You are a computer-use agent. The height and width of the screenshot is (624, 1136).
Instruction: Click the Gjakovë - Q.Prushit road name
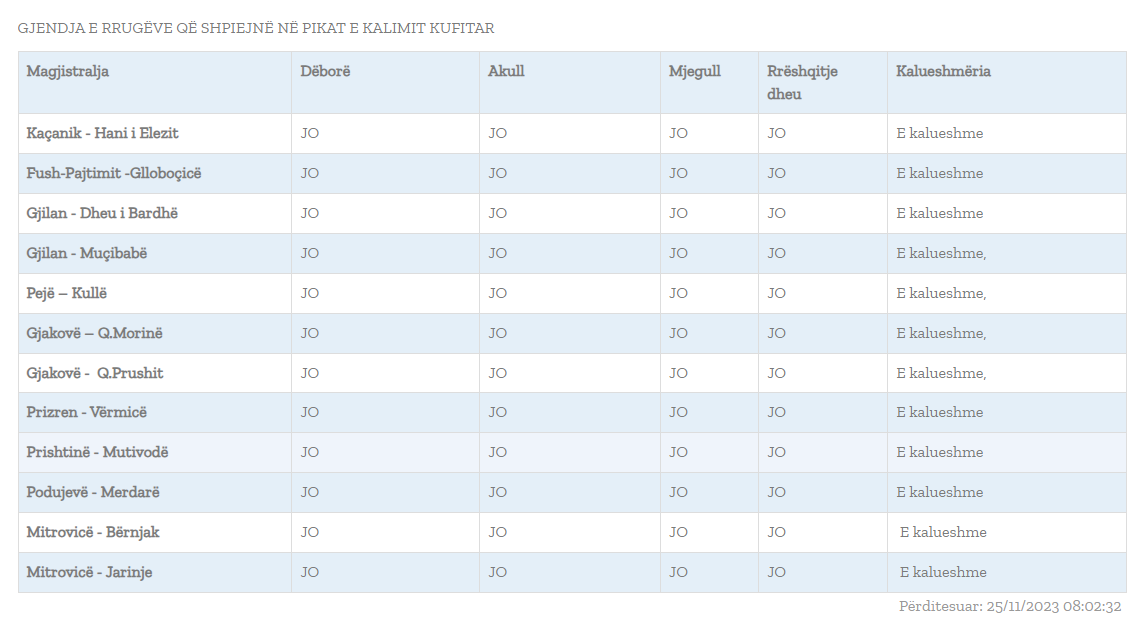[x=95, y=373]
